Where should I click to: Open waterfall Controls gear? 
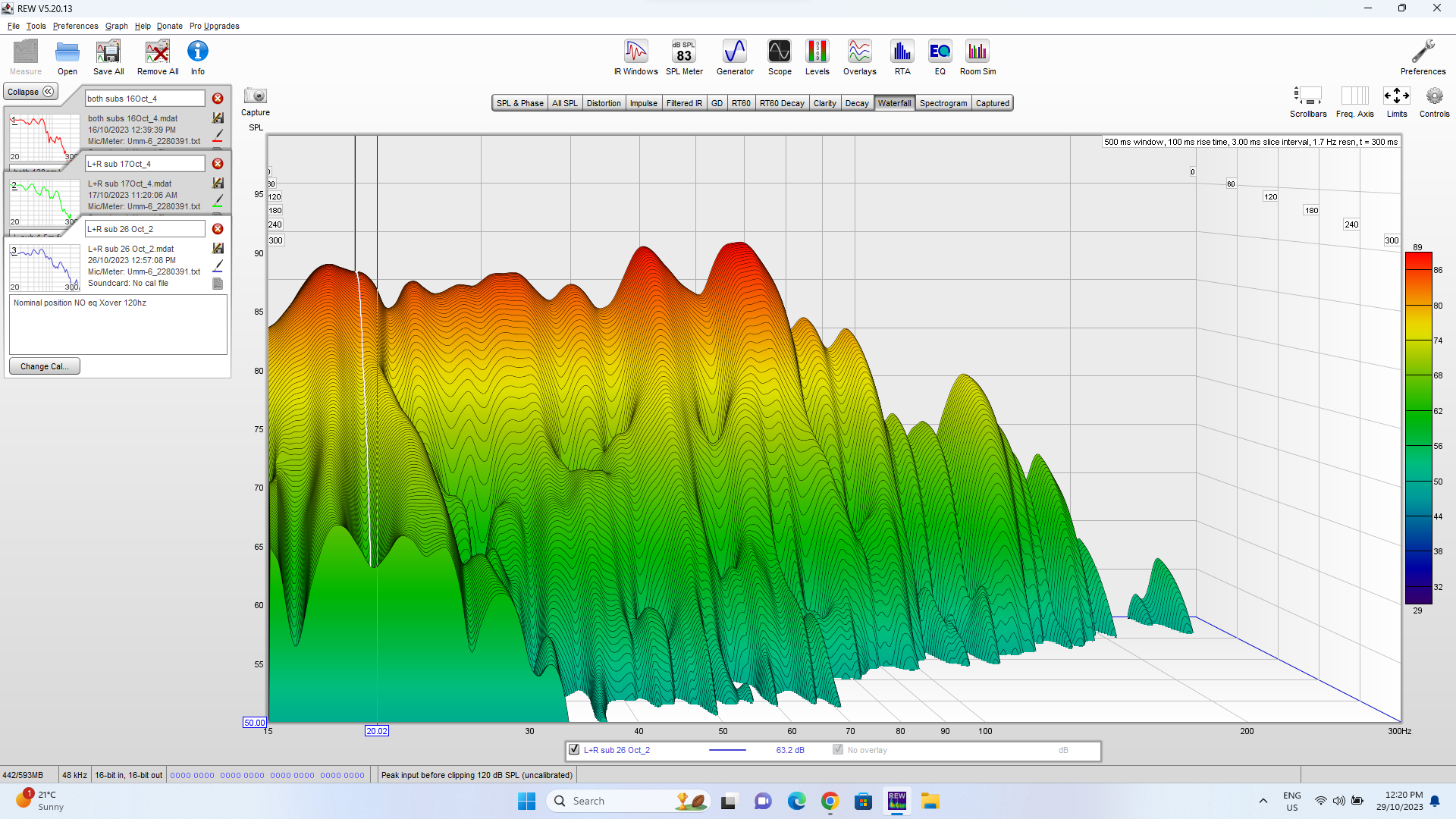1434,96
